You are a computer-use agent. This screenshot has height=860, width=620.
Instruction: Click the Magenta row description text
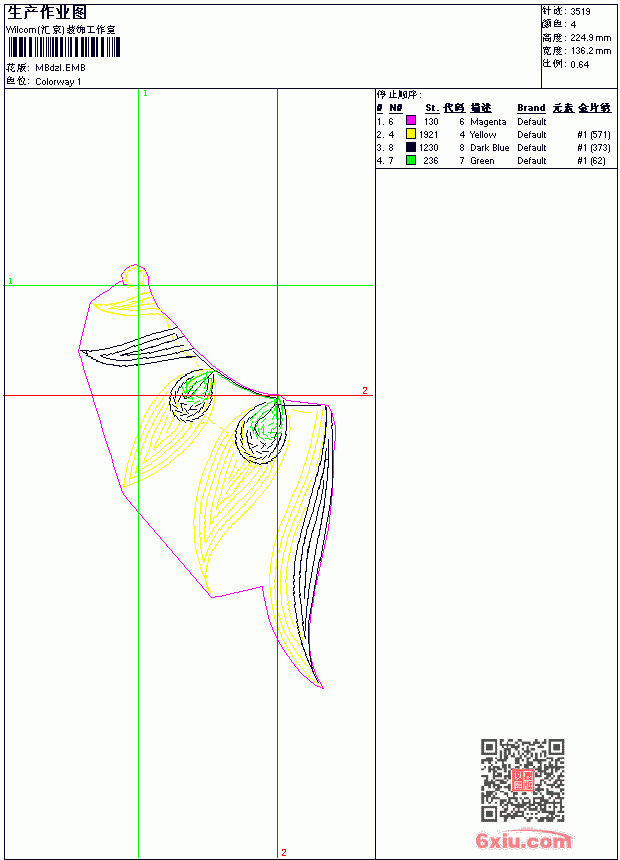[x=488, y=122]
